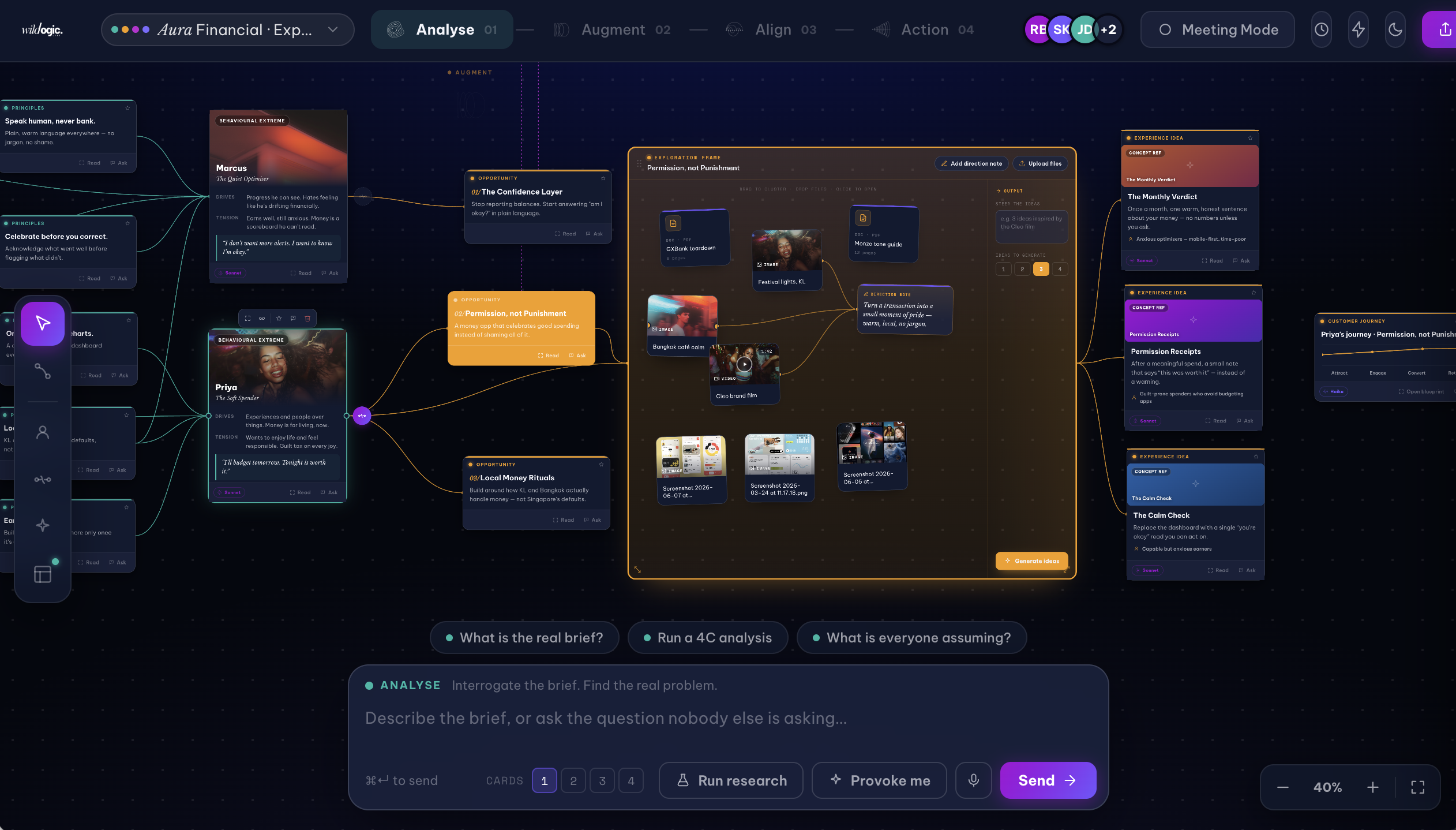This screenshot has width=1456, height=830.
Task: Grab the Exploration Frame drag handle
Action: tap(639, 163)
